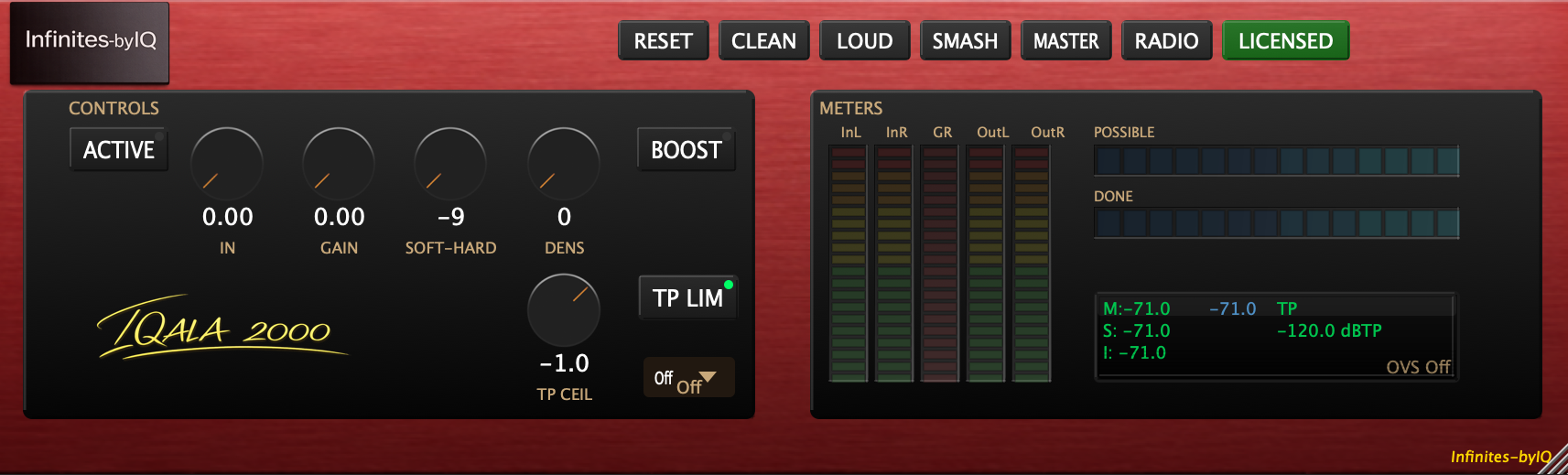Click the IN level knob

point(227,164)
